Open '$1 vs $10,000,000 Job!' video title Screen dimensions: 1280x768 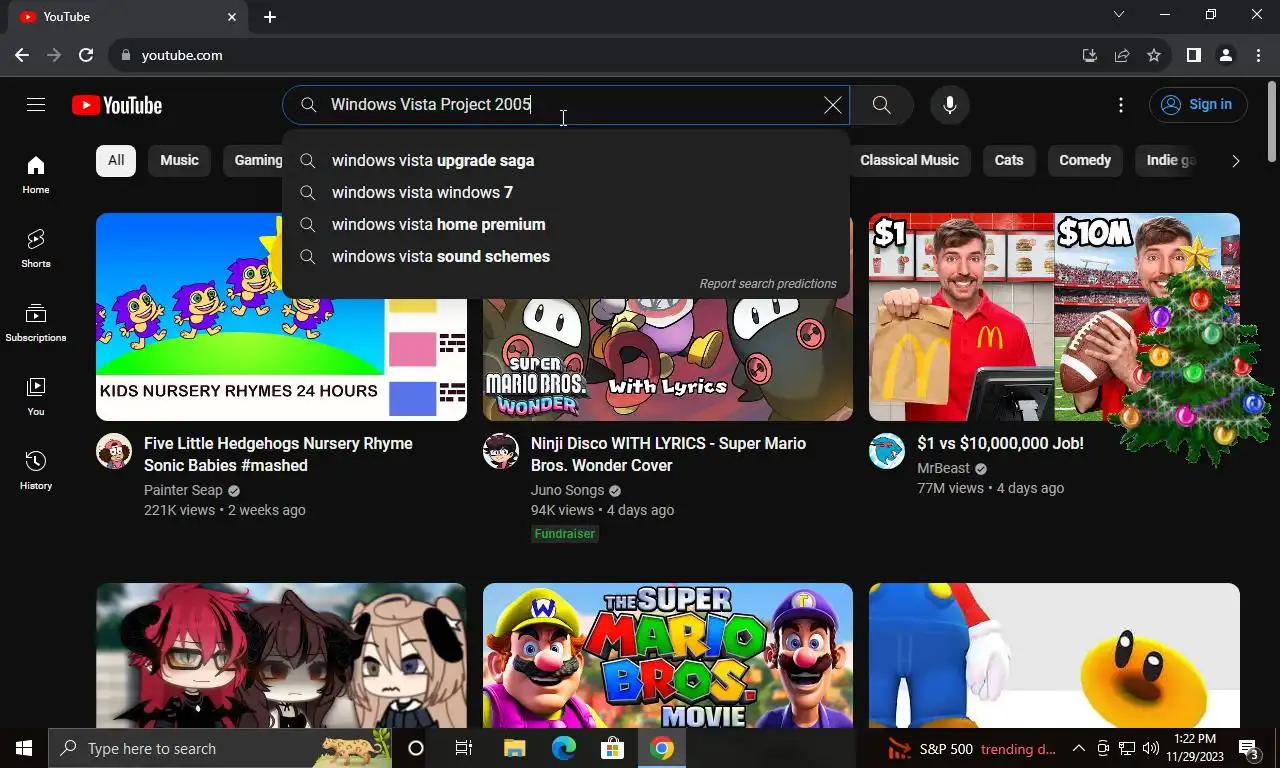coord(1000,443)
